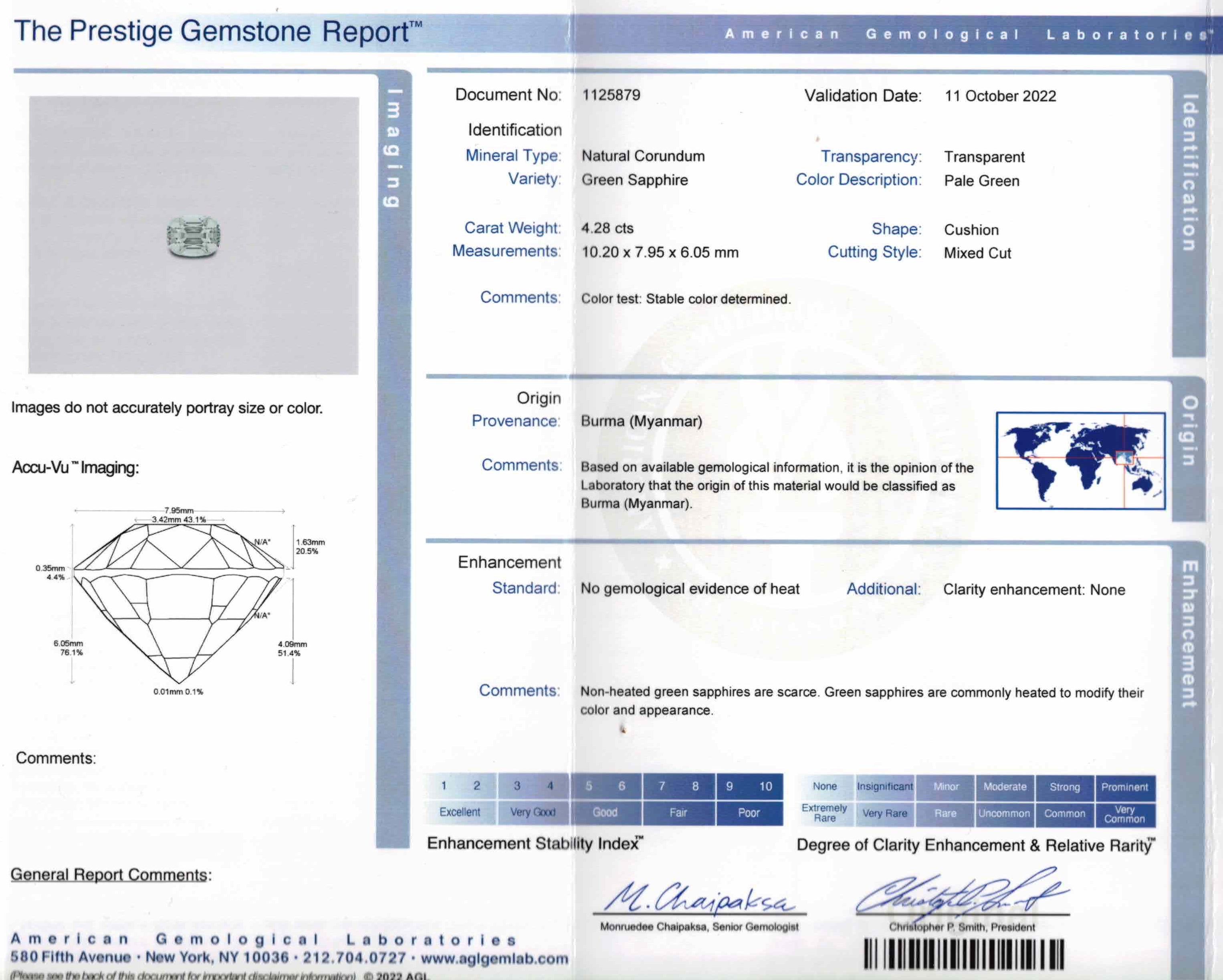Screen dimensions: 1223x980
Task: Click the Excellent stability index cell
Action: click(x=460, y=812)
